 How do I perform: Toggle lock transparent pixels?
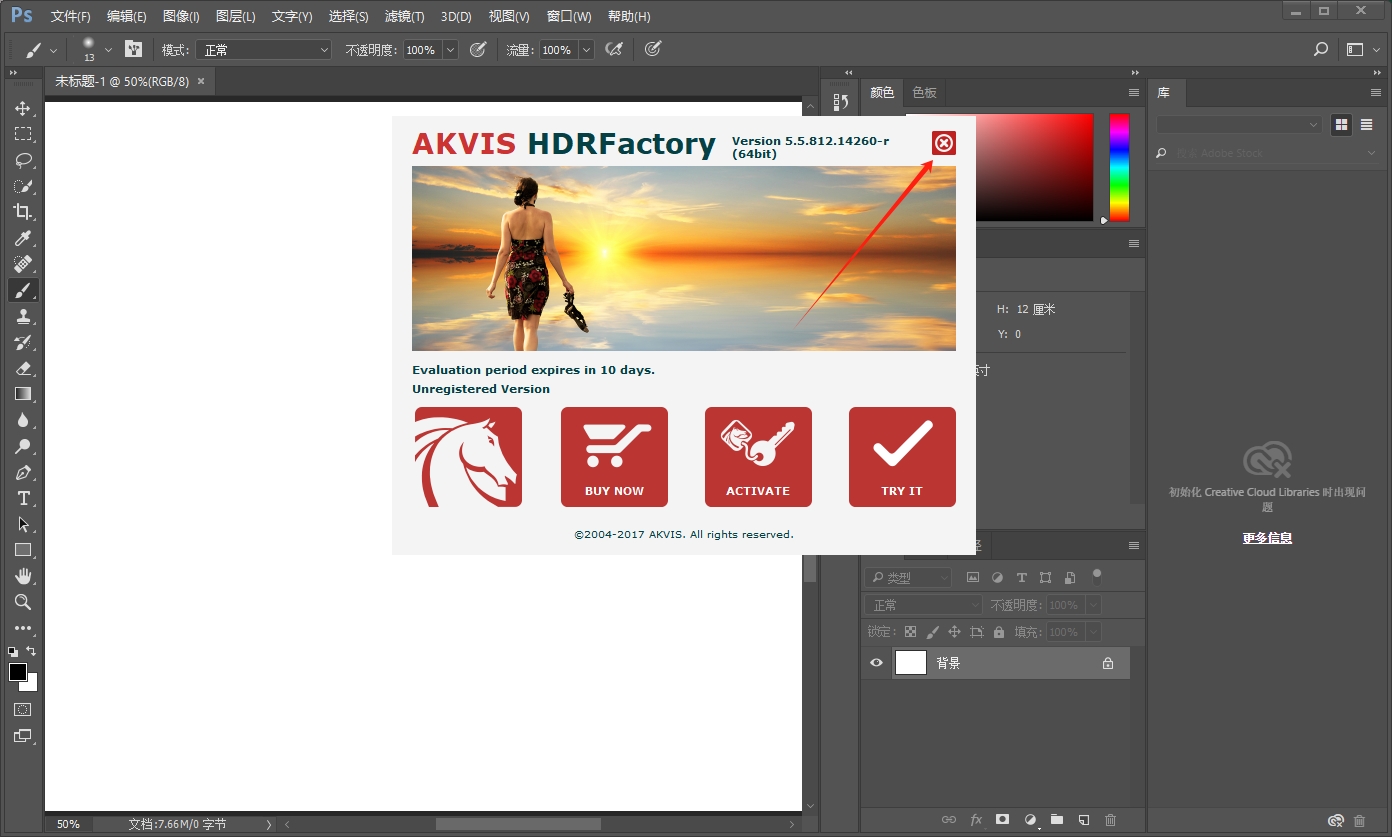click(x=910, y=632)
